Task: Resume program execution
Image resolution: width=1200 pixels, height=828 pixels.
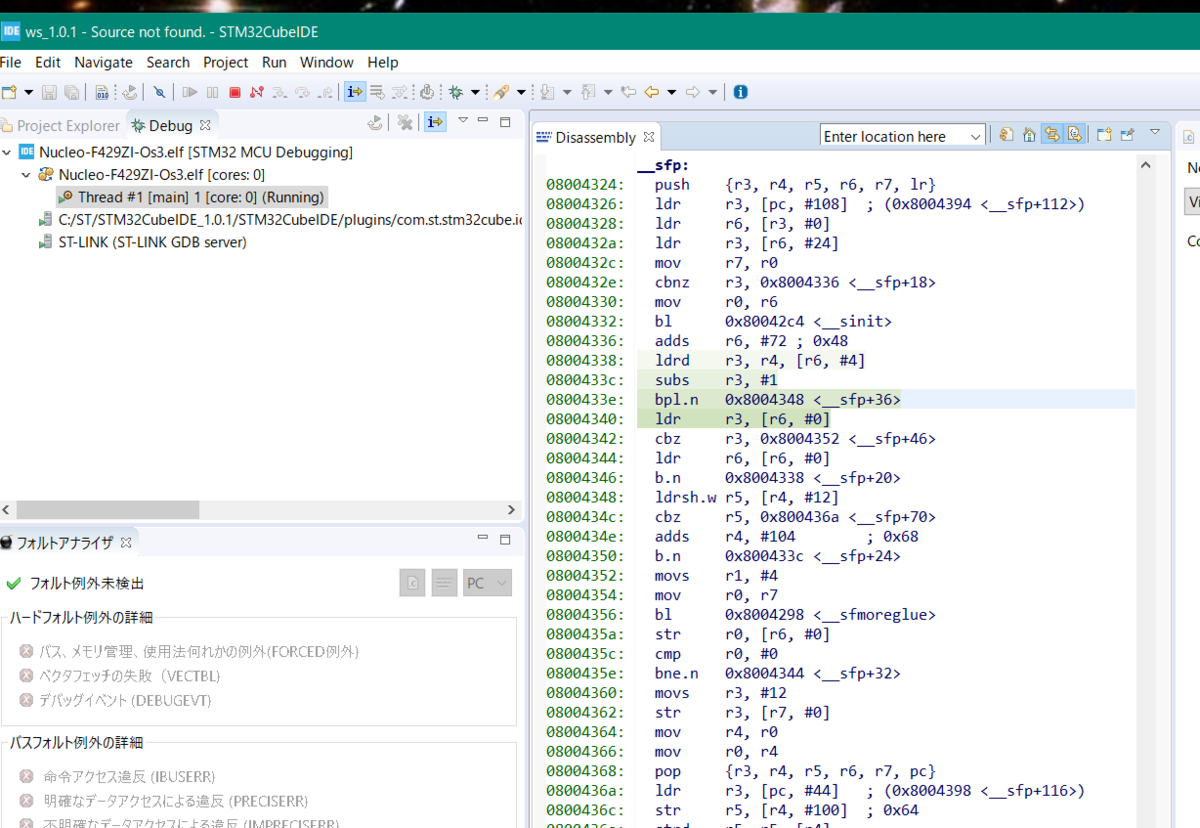Action: (192, 92)
